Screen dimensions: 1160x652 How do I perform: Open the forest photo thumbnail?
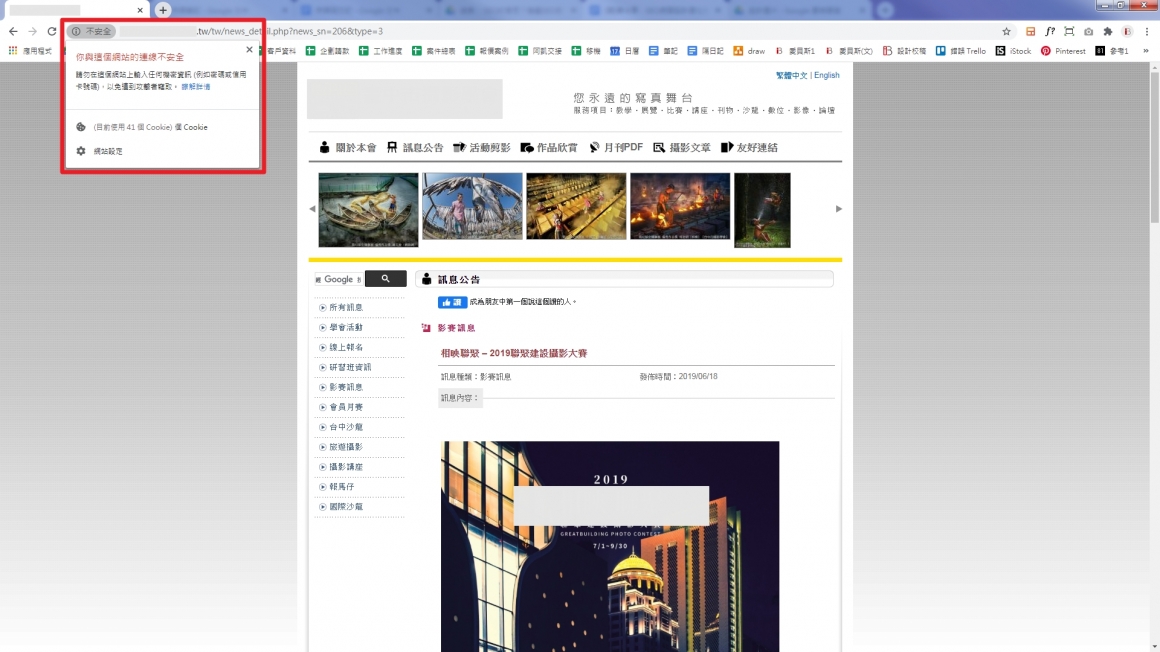762,210
